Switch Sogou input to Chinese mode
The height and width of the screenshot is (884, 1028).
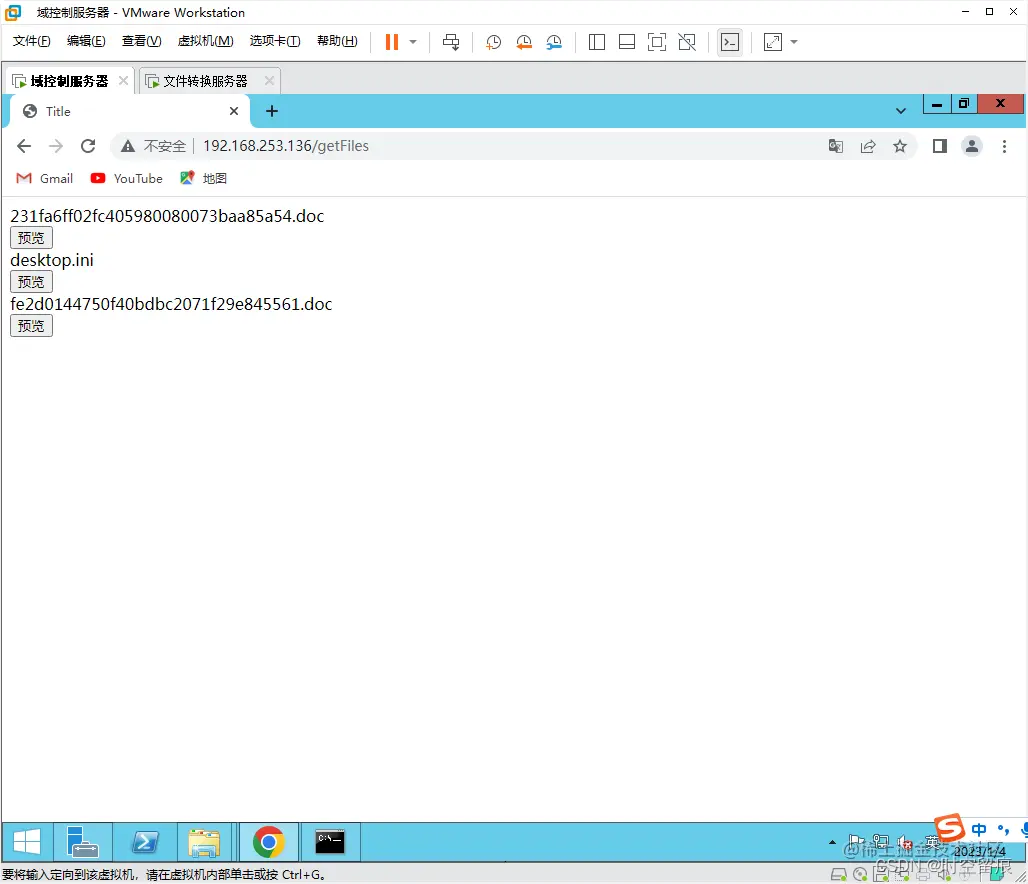point(978,829)
